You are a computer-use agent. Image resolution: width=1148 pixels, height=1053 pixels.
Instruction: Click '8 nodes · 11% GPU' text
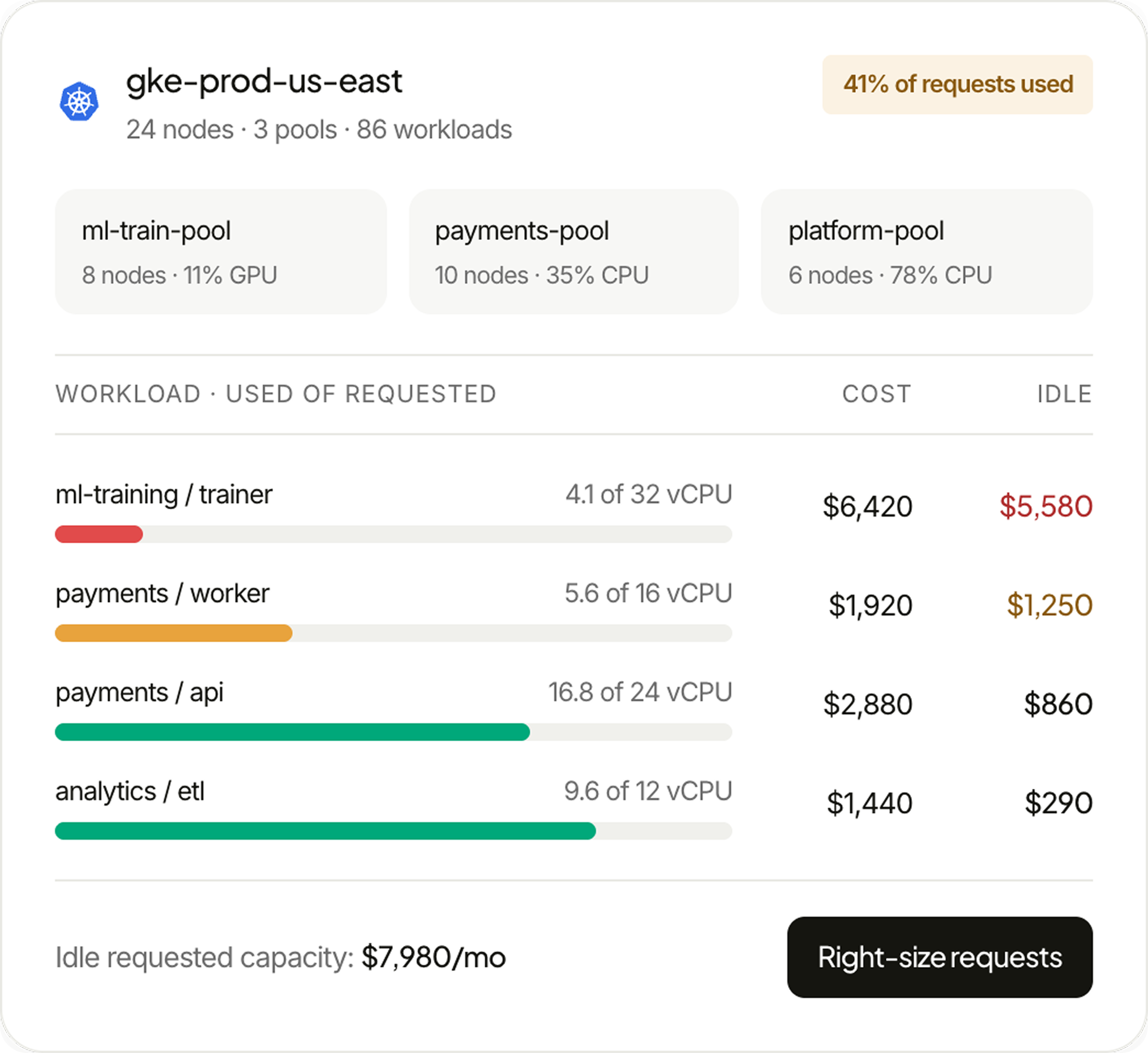[x=179, y=276]
